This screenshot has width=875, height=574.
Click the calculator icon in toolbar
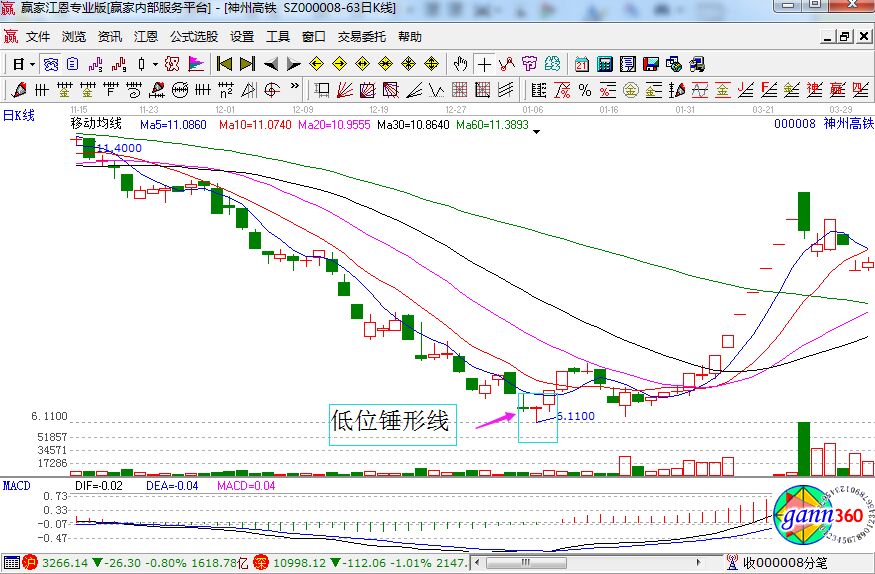pos(604,64)
